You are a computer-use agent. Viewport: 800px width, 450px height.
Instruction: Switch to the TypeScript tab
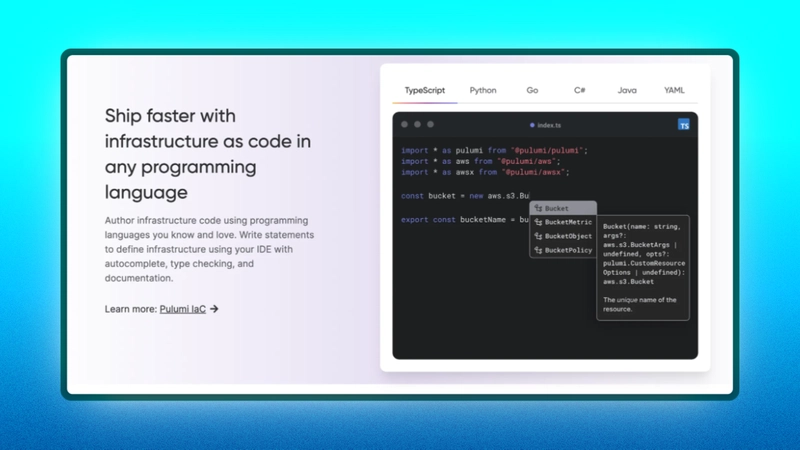pyautogui.click(x=424, y=90)
